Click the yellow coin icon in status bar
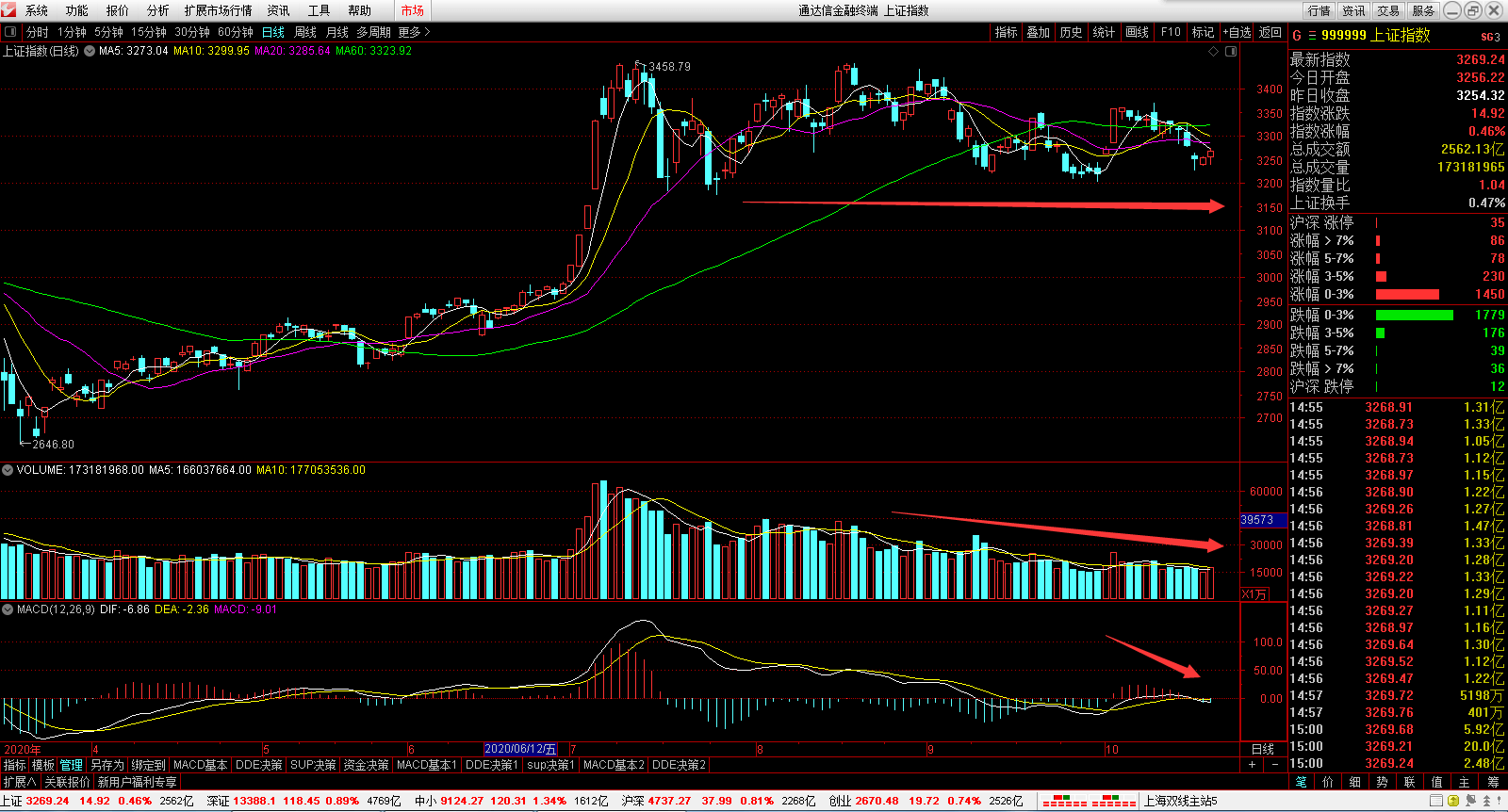 pyautogui.click(x=1455, y=801)
